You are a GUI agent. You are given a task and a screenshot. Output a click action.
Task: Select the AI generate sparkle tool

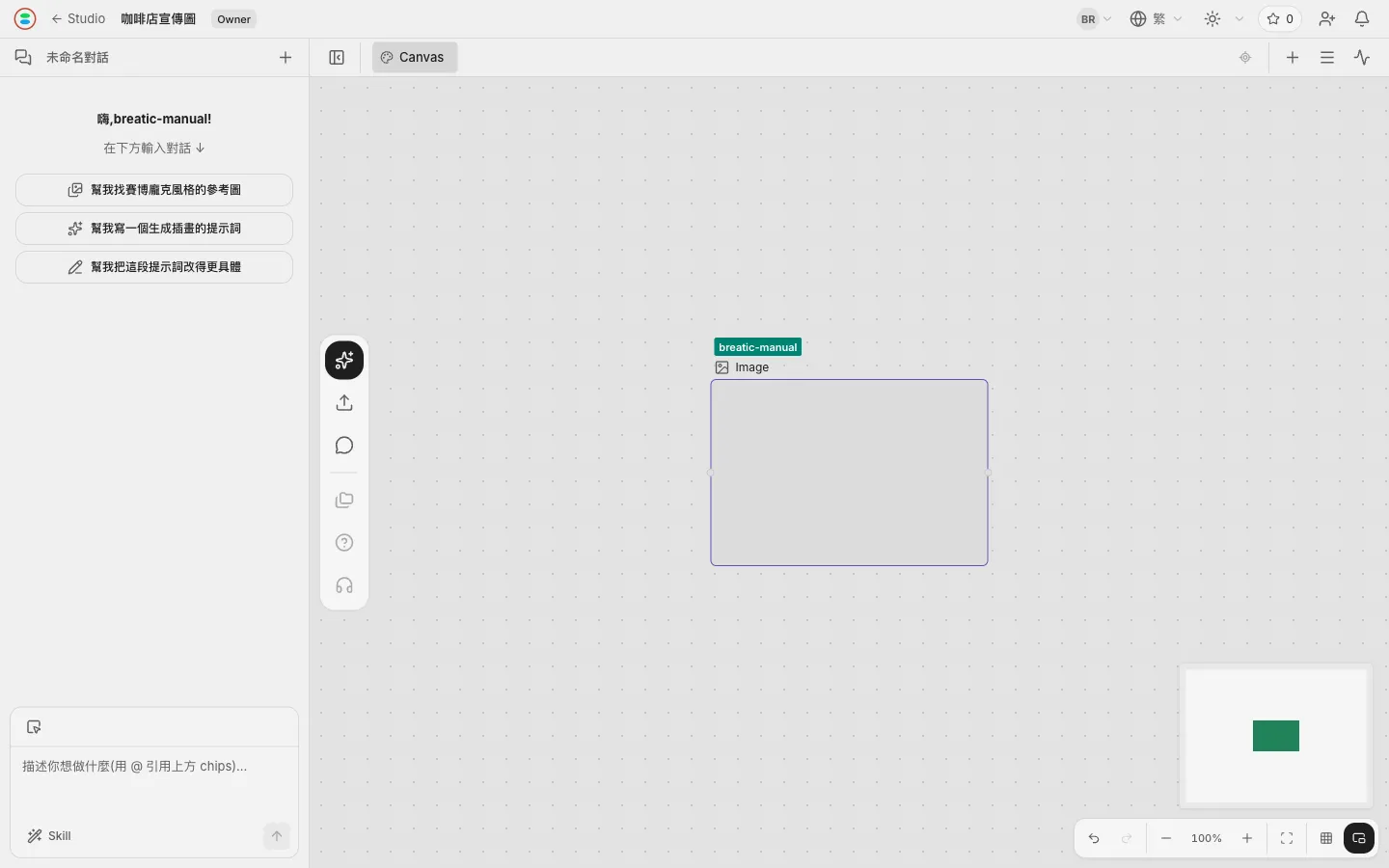[x=344, y=361]
